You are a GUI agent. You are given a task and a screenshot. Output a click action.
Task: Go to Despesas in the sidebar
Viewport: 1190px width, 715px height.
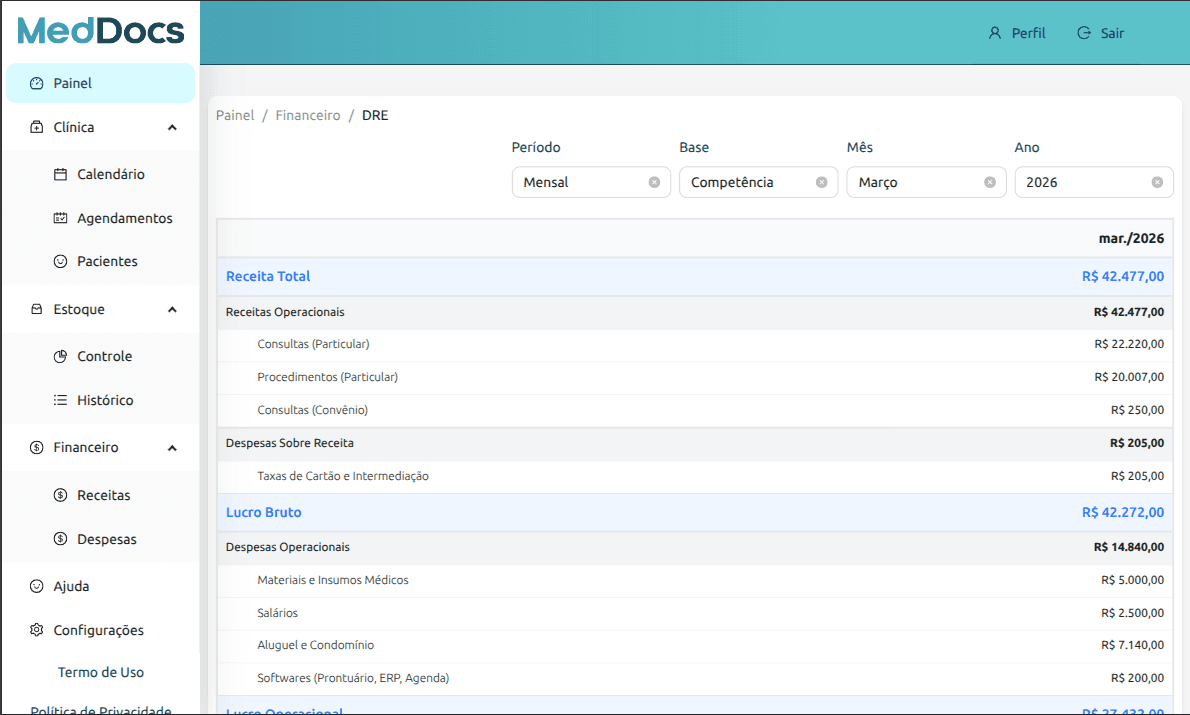pos(106,539)
